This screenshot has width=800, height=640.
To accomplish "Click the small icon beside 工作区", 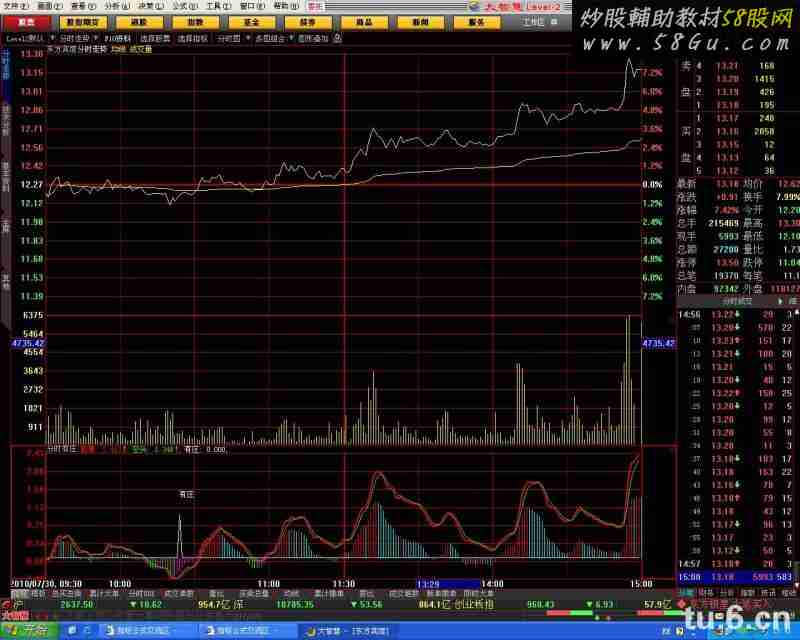I will tap(555, 22).
